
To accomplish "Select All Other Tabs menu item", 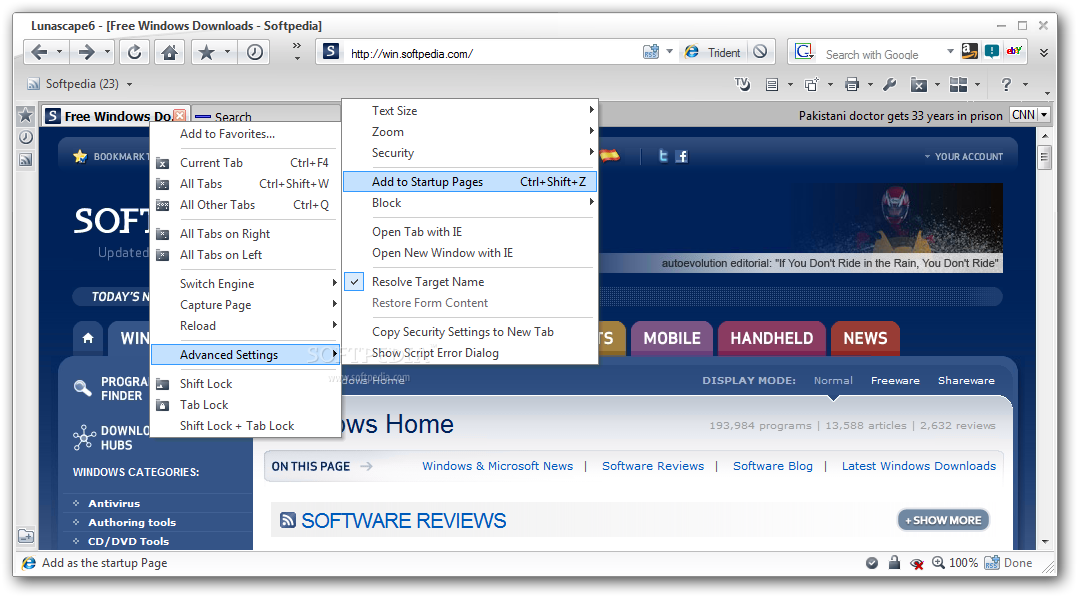I will coord(245,205).
